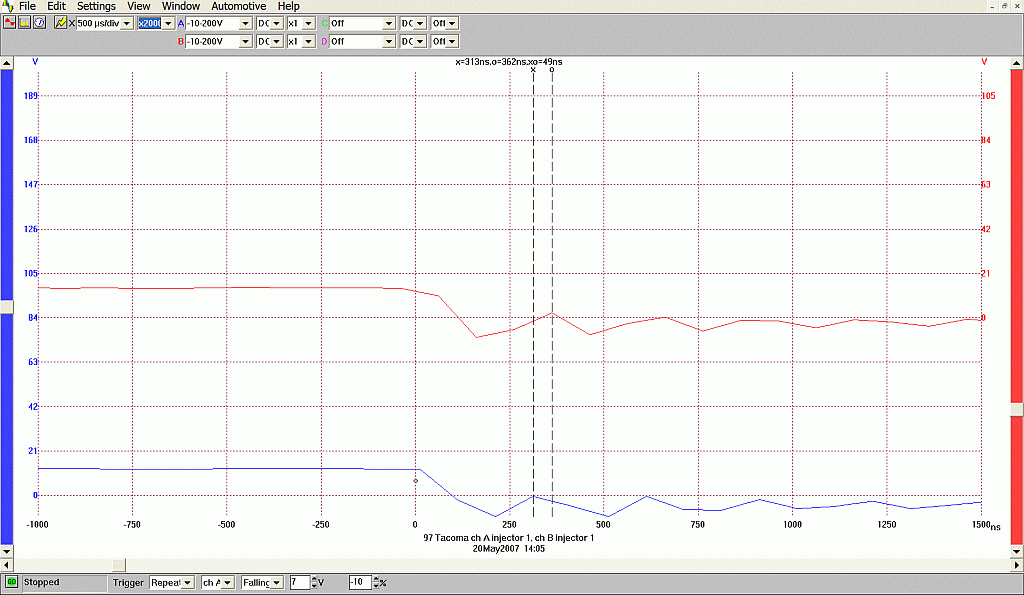Image resolution: width=1024 pixels, height=595 pixels.
Task: Expand channel B -10-200V range dropdown
Action: click(x=246, y=42)
